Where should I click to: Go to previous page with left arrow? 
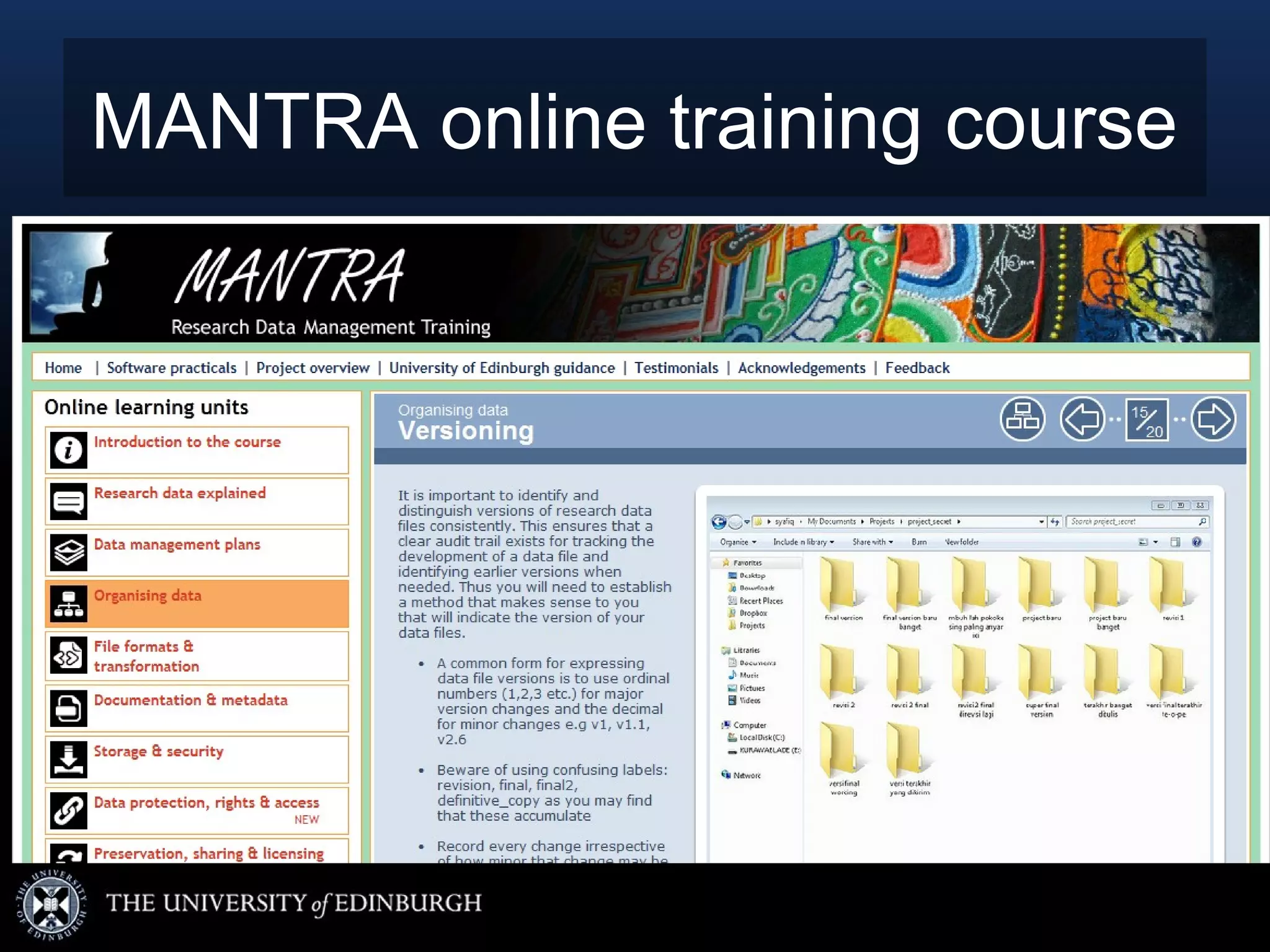1083,420
